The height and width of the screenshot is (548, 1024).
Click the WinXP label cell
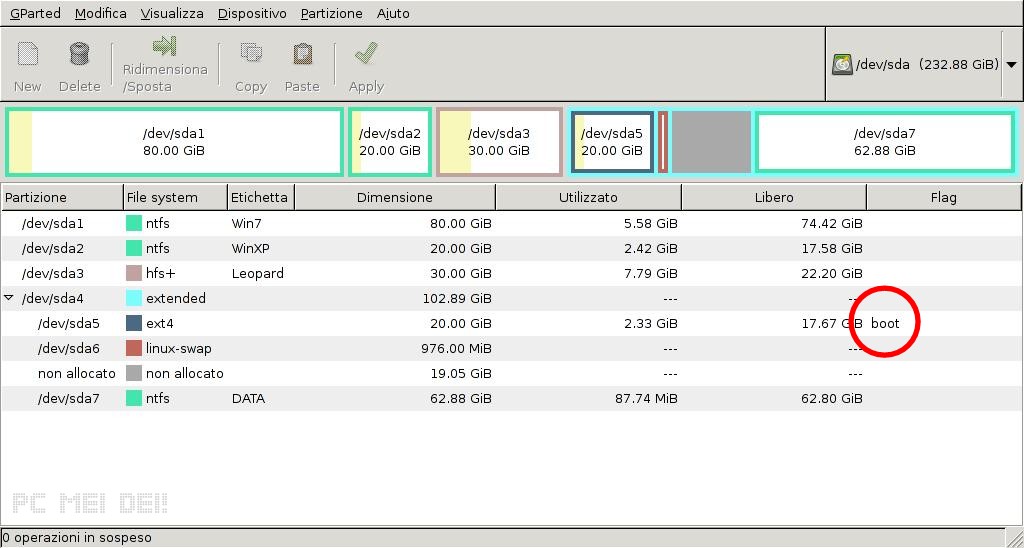click(251, 248)
